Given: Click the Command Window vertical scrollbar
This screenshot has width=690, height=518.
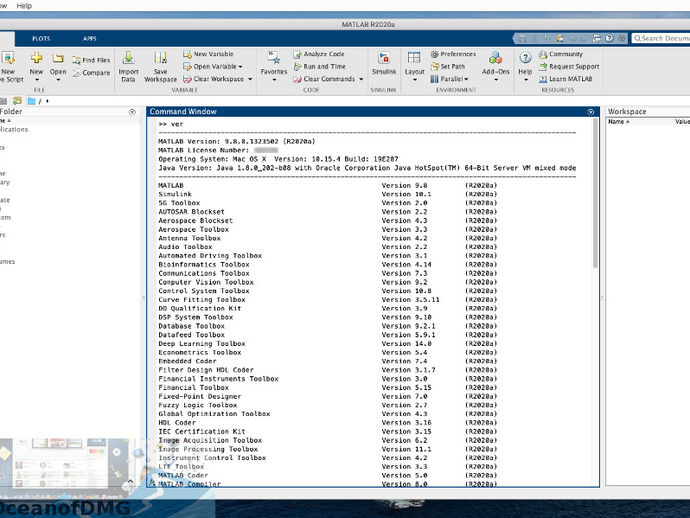Looking at the screenshot, I should 595,194.
